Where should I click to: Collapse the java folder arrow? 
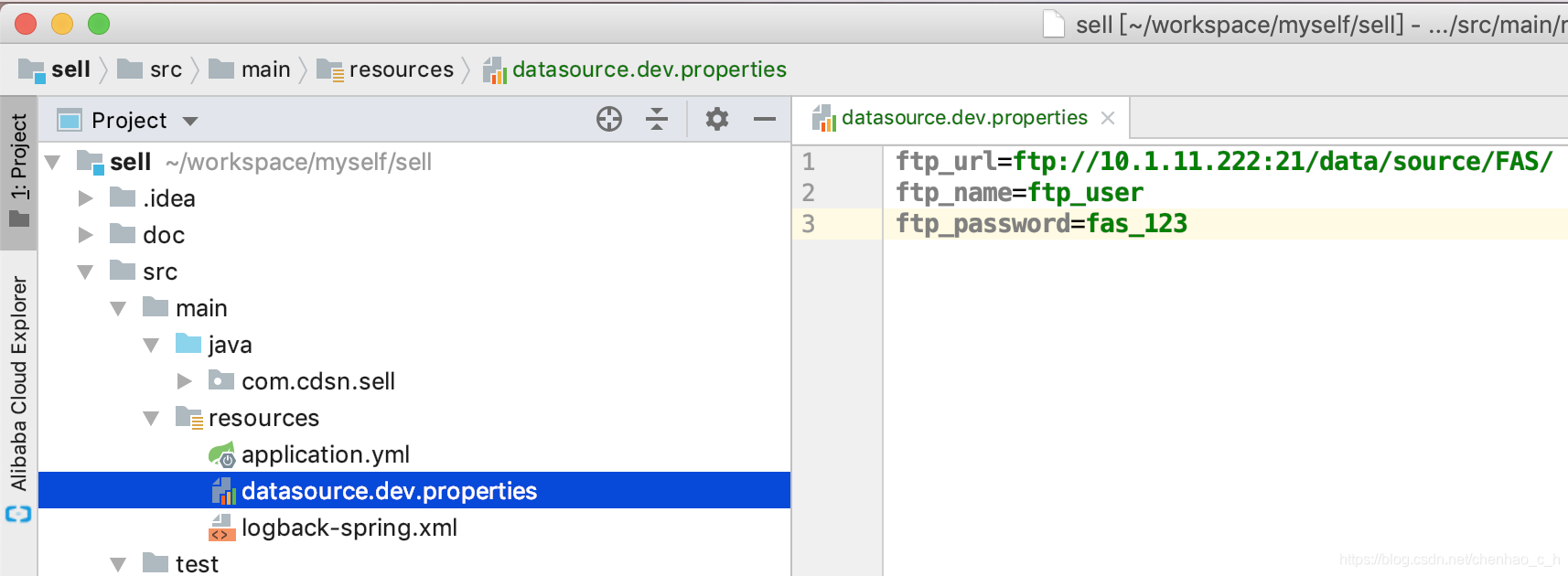click(x=151, y=346)
